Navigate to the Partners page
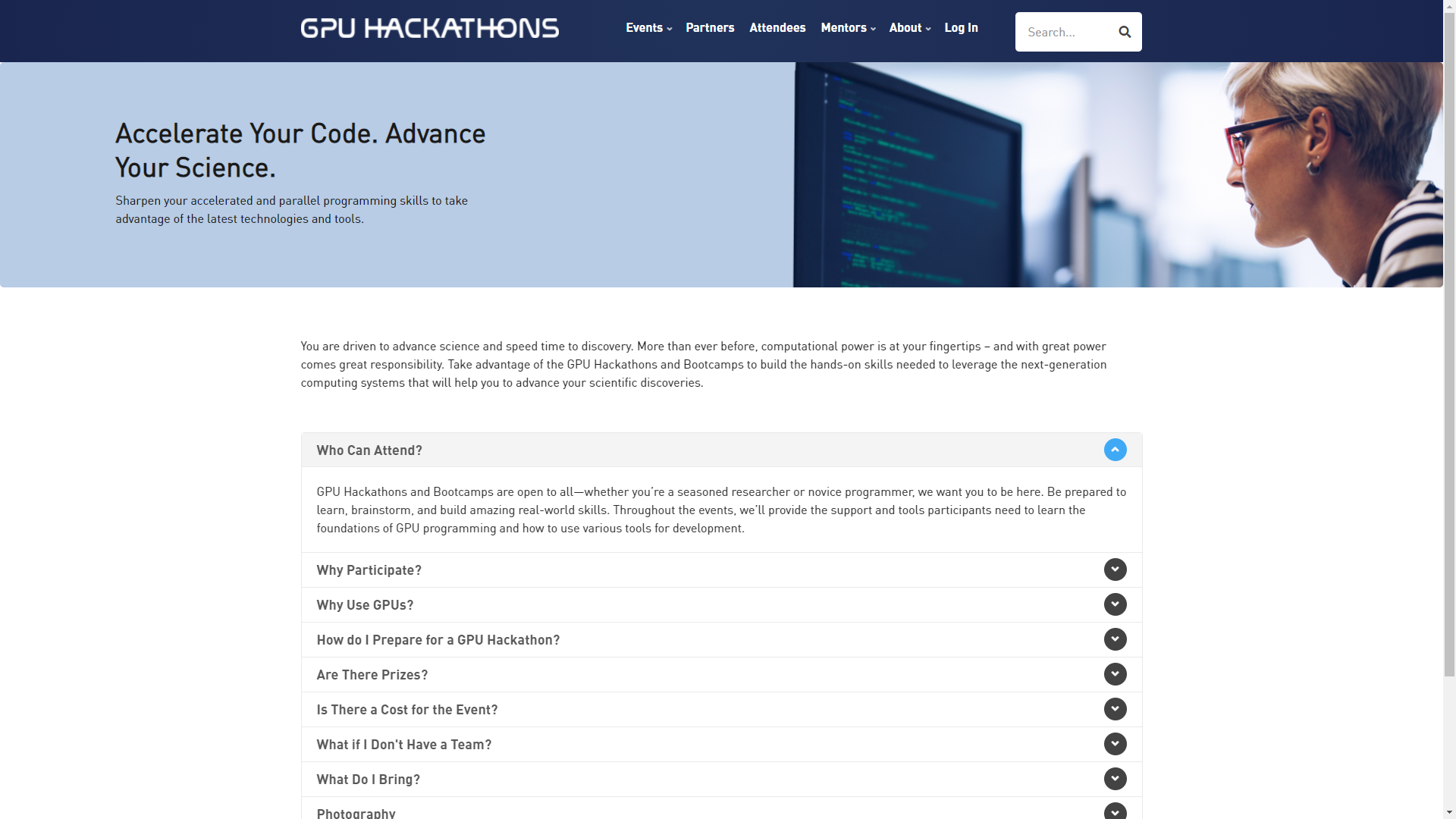1456x819 pixels. click(710, 27)
